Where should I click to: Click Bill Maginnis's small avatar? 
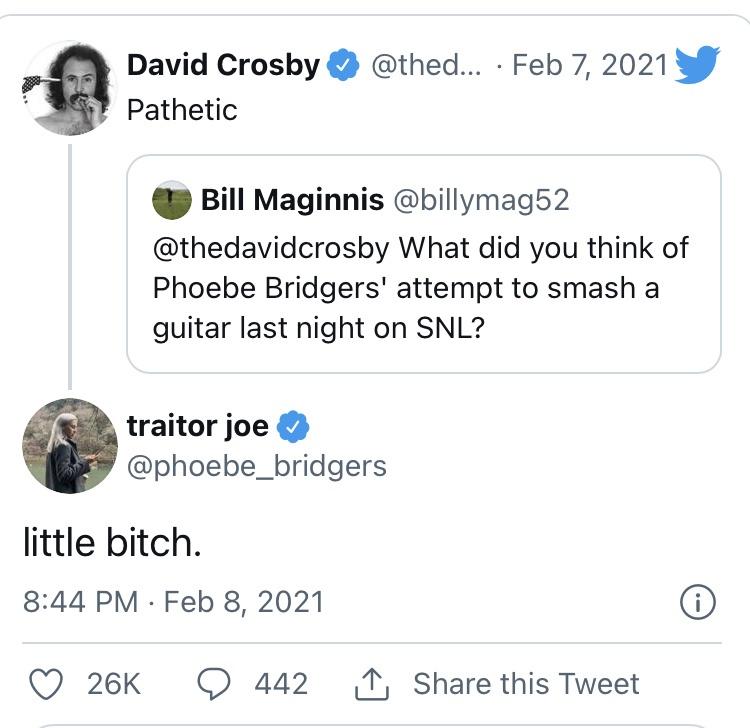pos(171,200)
